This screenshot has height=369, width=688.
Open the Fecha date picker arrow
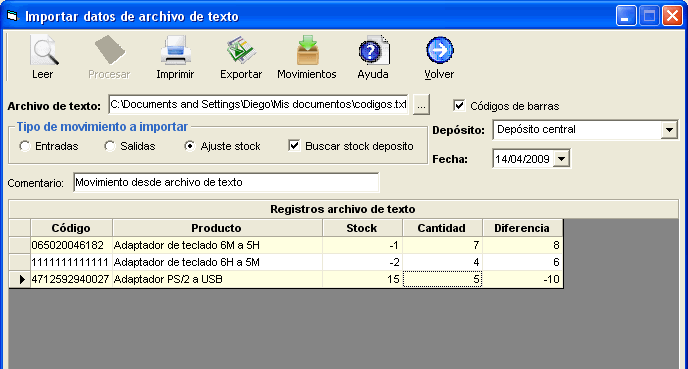point(561,159)
